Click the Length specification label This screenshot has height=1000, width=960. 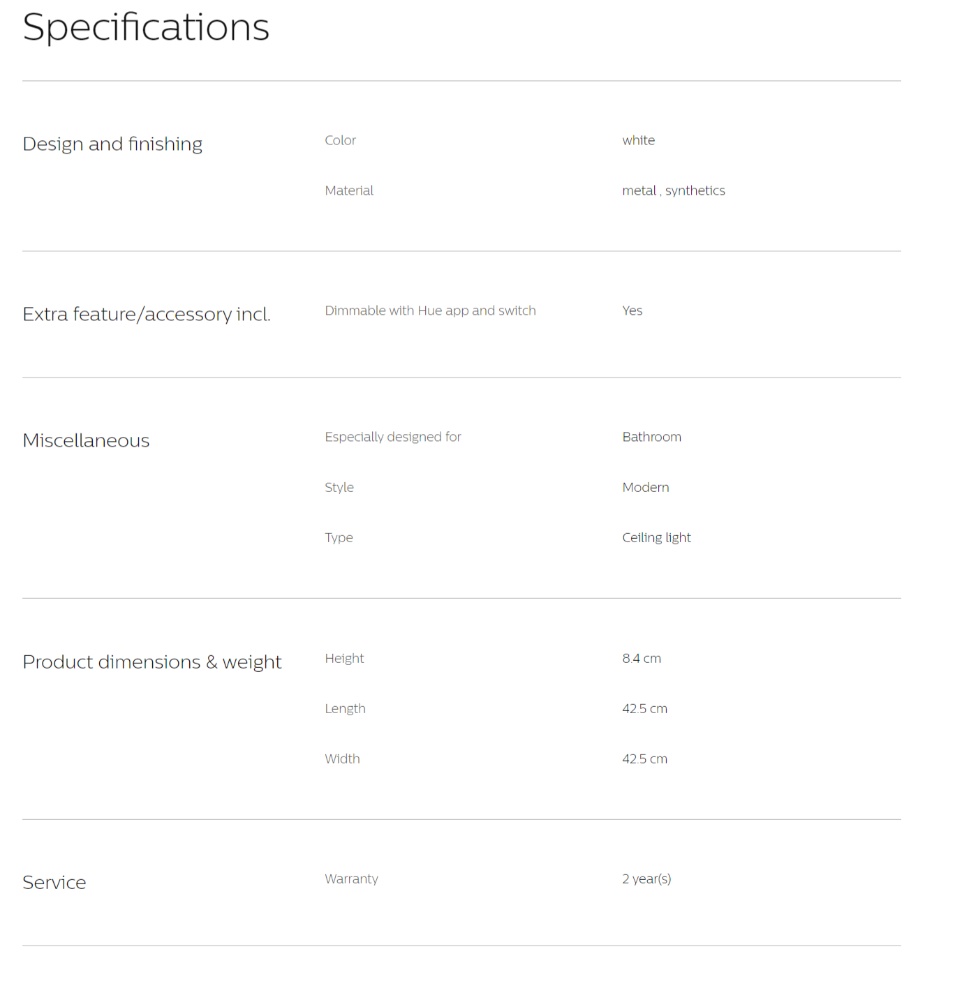[x=345, y=709]
